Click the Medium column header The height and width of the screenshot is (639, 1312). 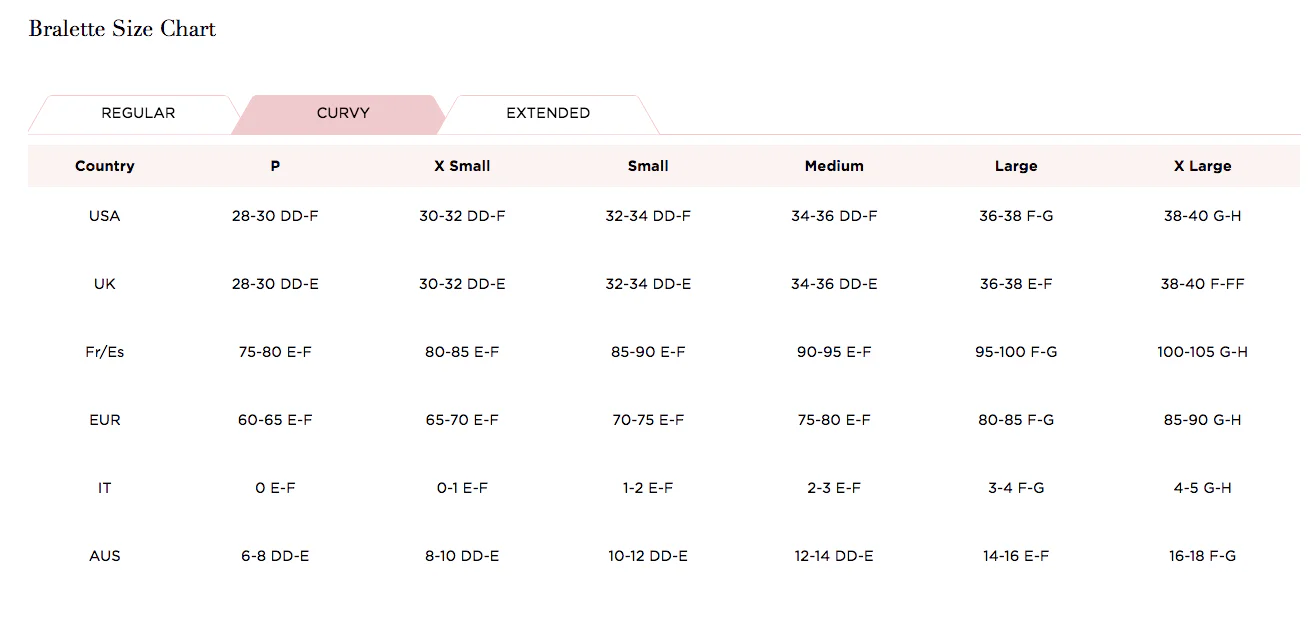(x=834, y=166)
